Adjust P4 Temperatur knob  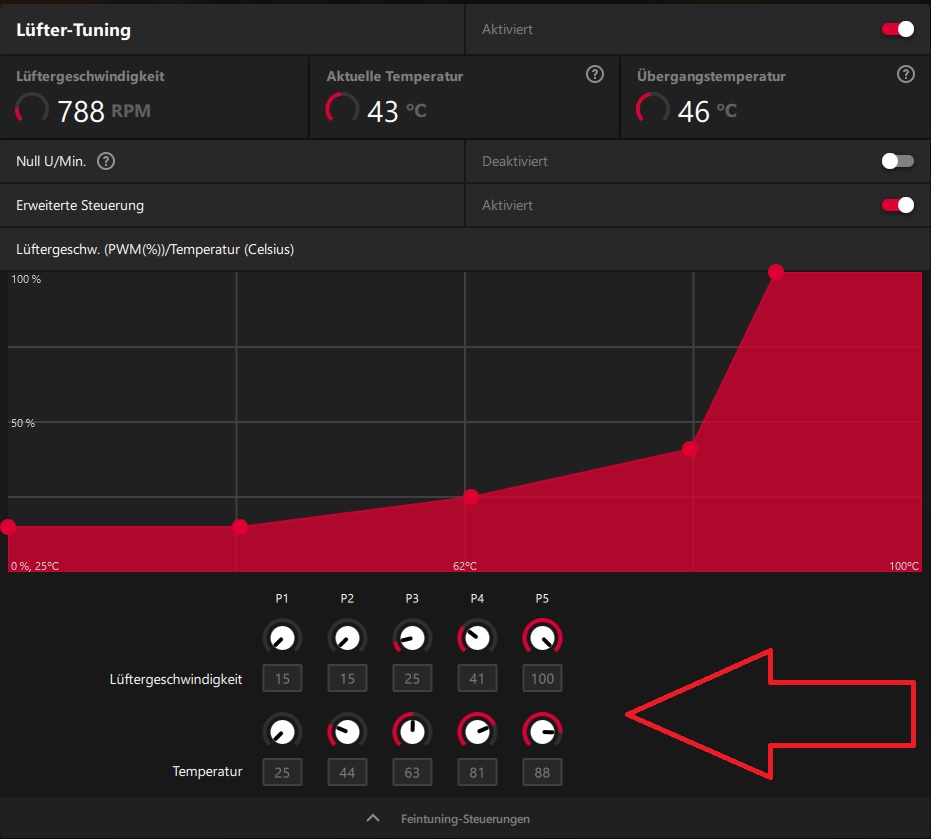tap(477, 732)
